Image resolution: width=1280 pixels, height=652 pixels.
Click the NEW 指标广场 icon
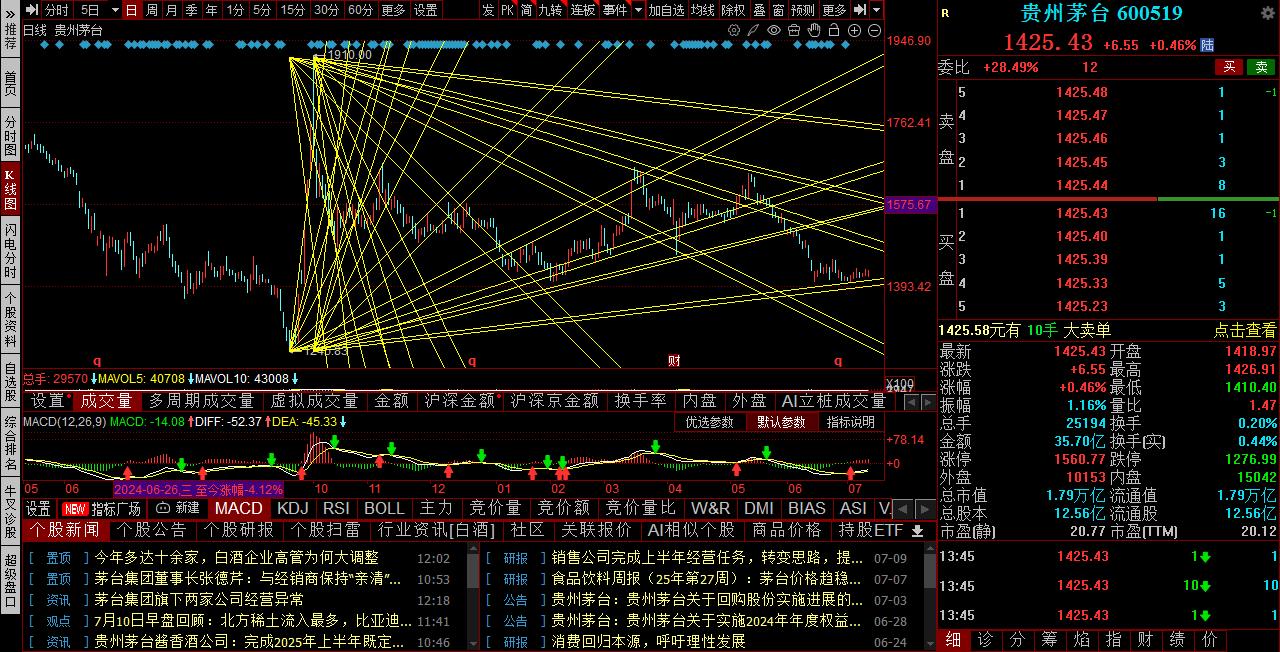point(101,509)
